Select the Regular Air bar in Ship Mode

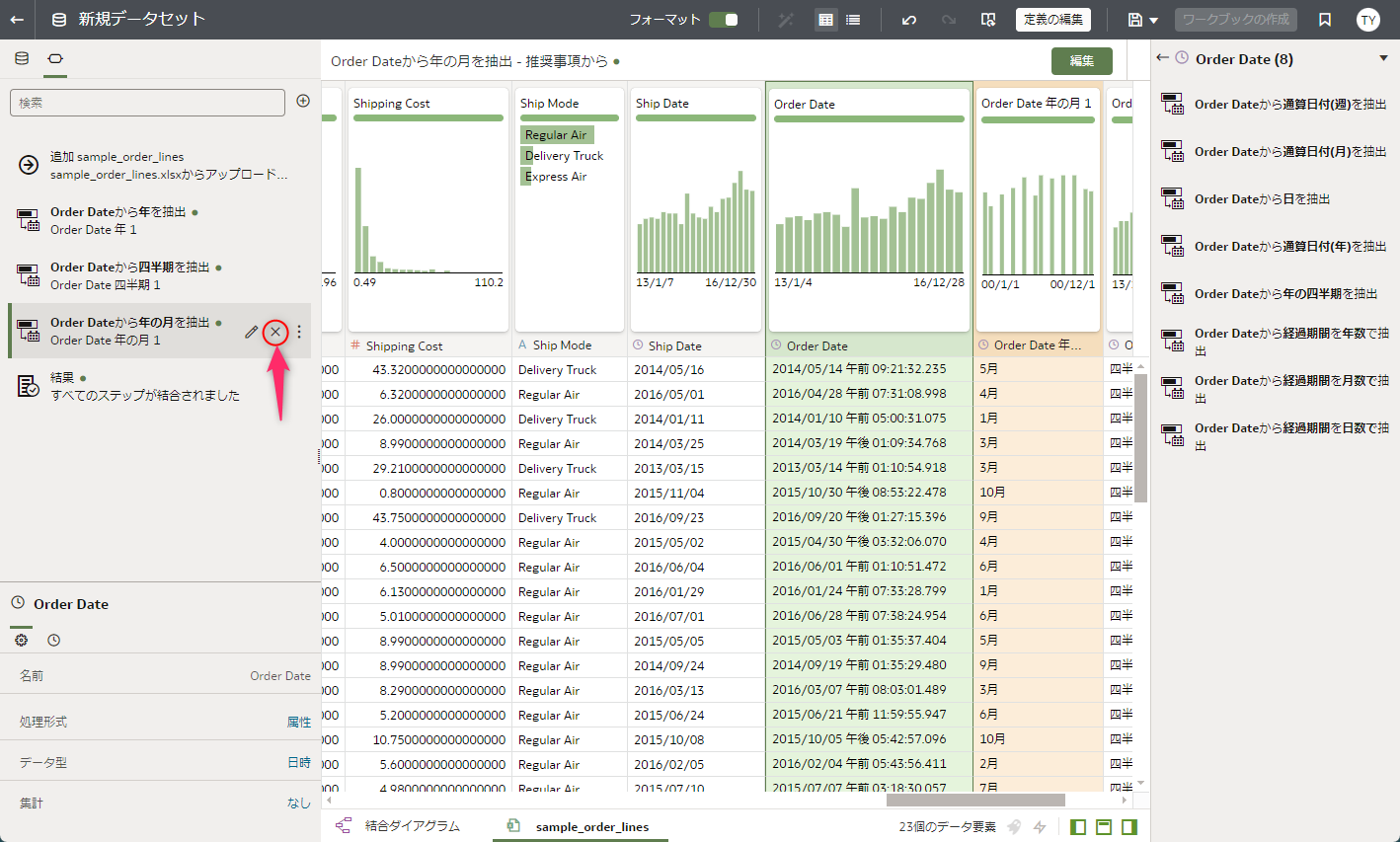point(558,135)
